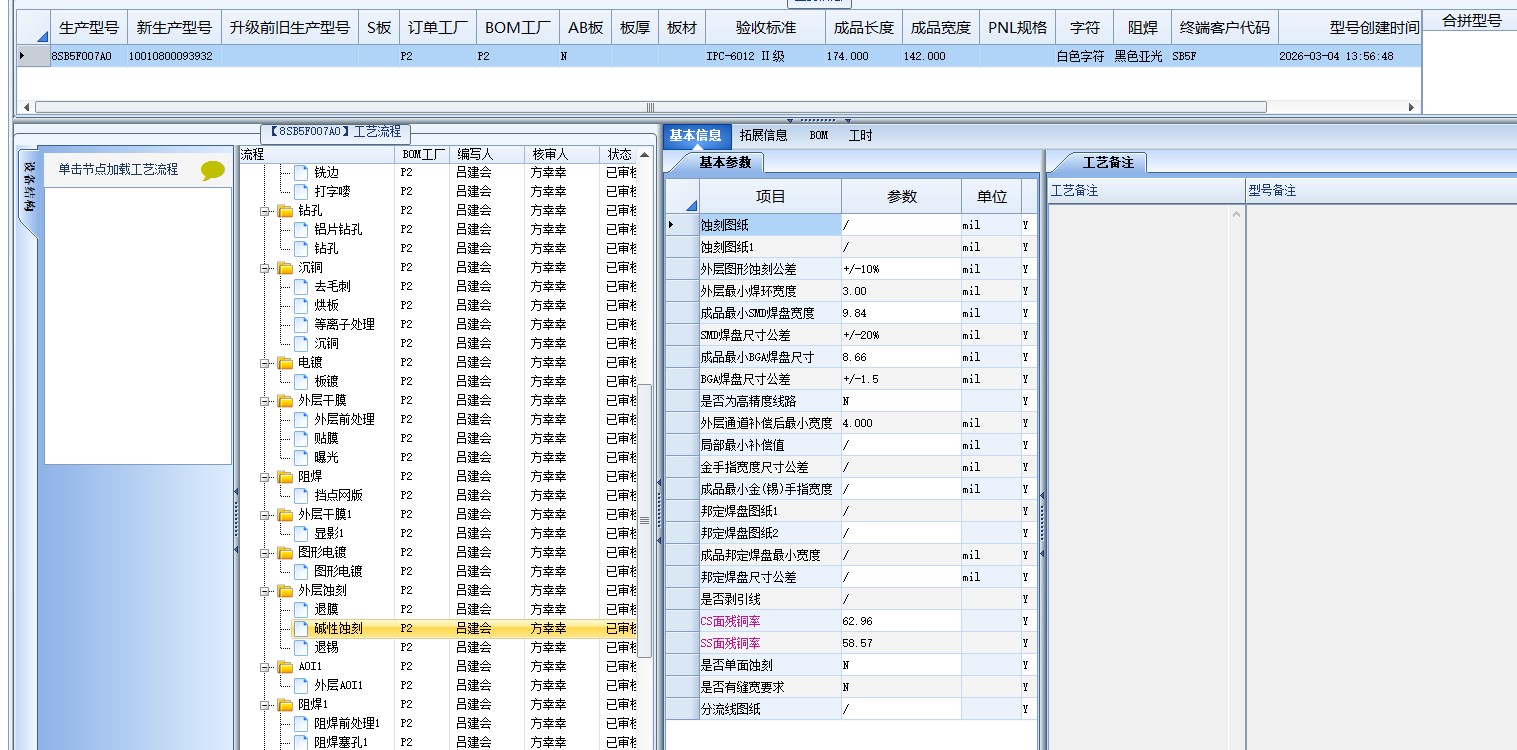Click the document icon beside 去毛刺

click(301, 287)
